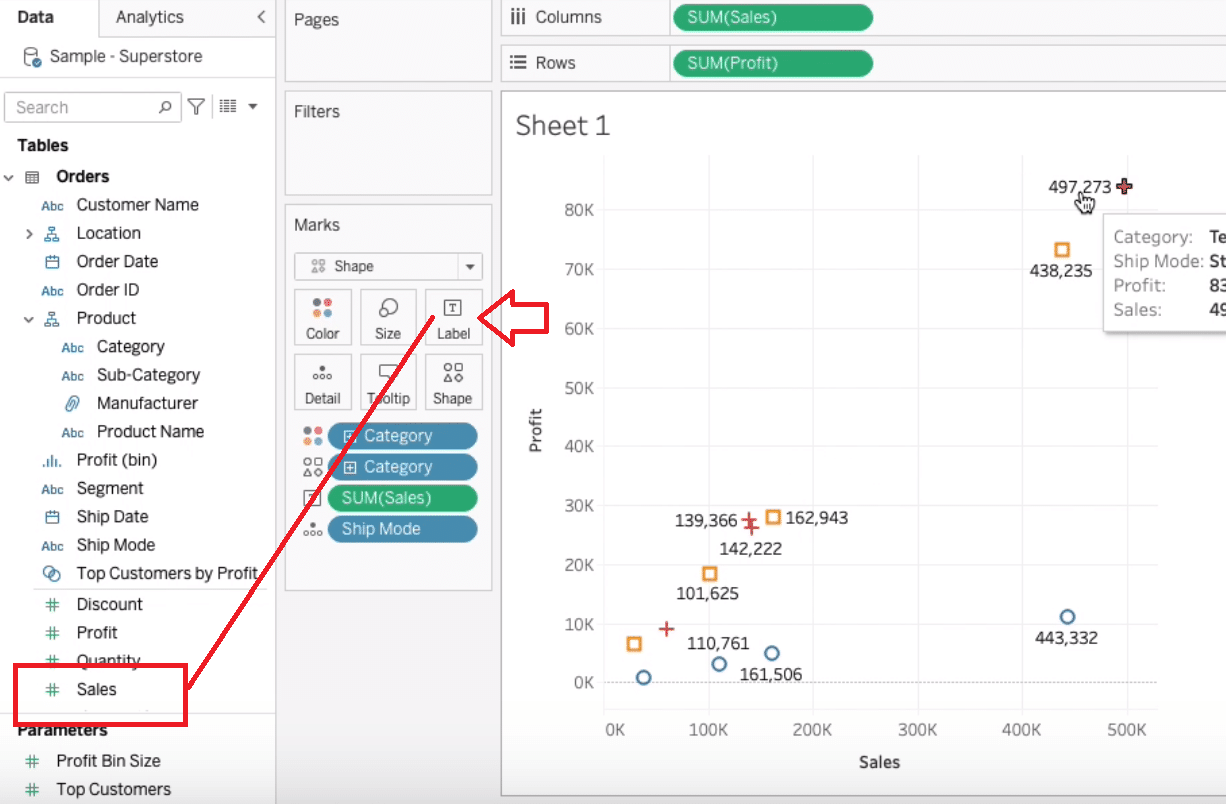Collapse the Data pane with the chevron
Screen dimensions: 1226x804
tap(261, 17)
